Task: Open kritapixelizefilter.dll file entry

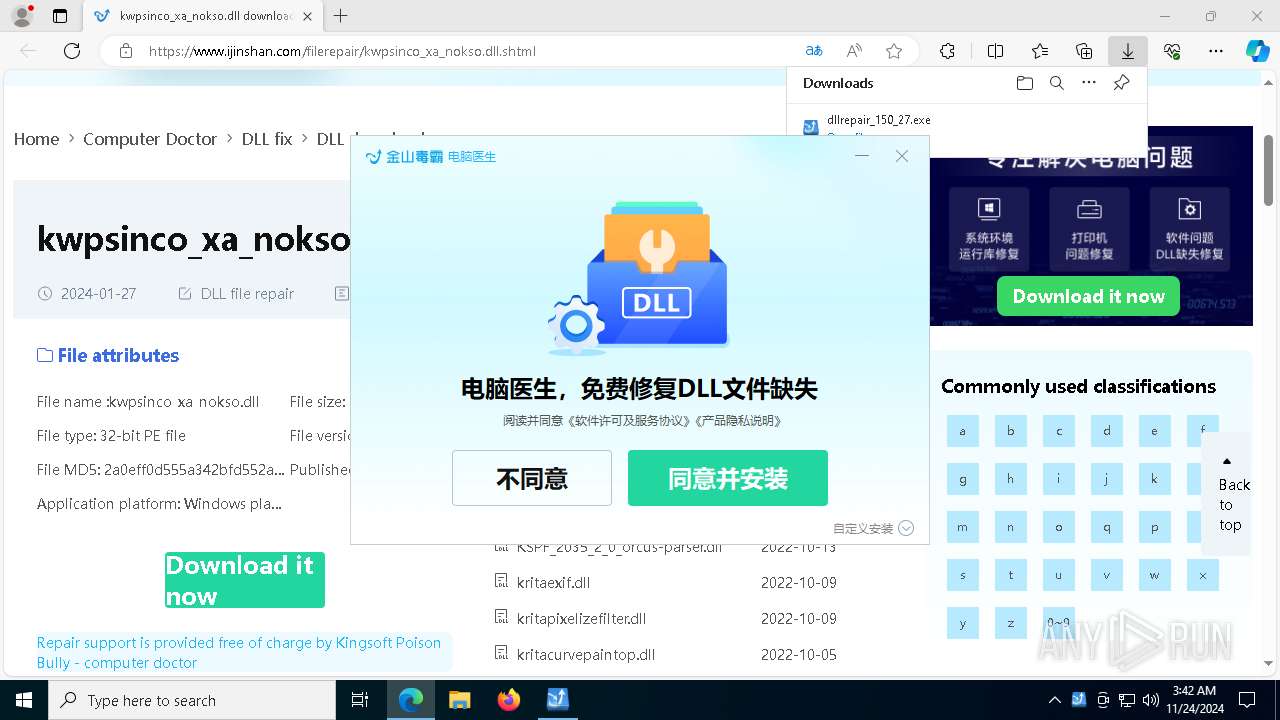Action: [x=581, y=618]
